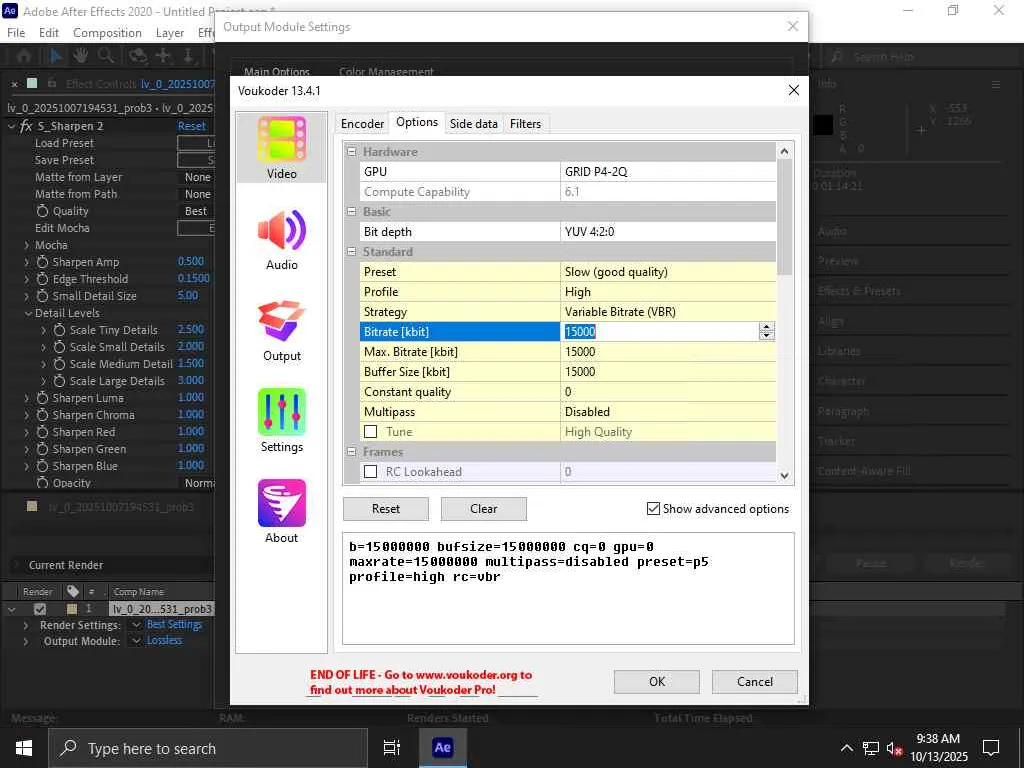Screen dimensions: 1024x768
Task: Collapse the Standard group
Action: point(351,251)
